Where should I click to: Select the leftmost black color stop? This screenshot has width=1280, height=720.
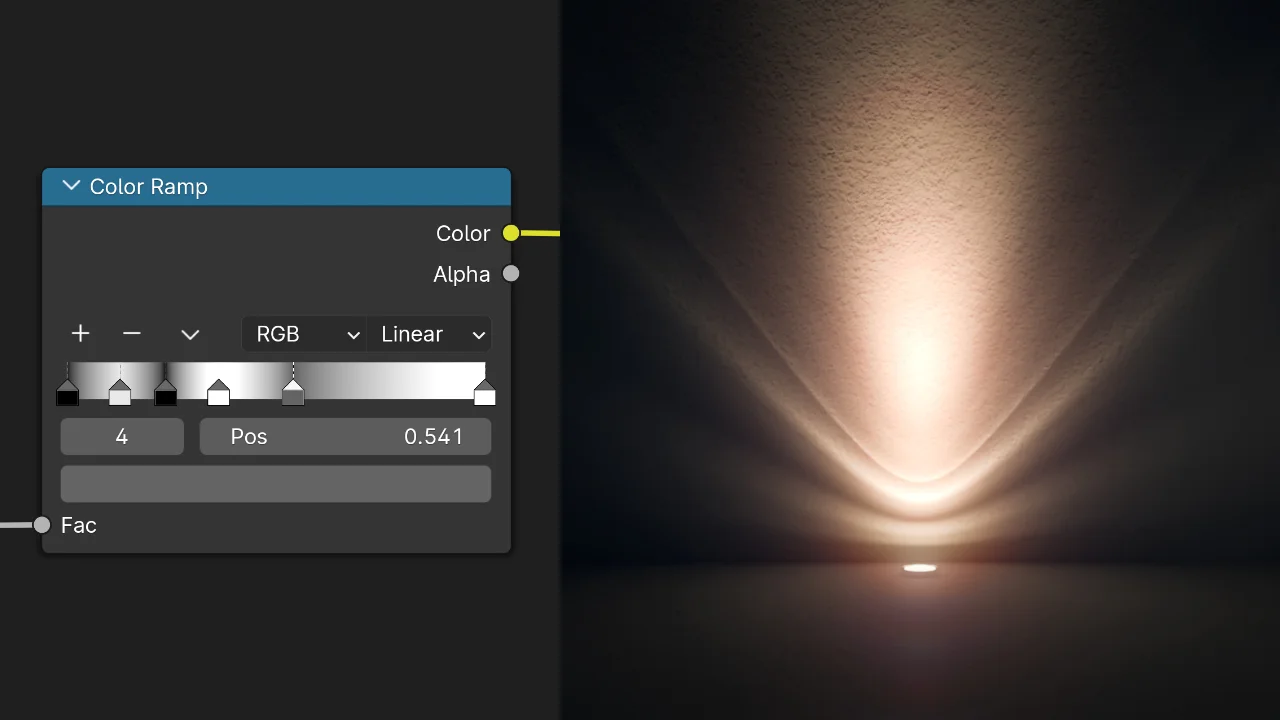[x=67, y=394]
